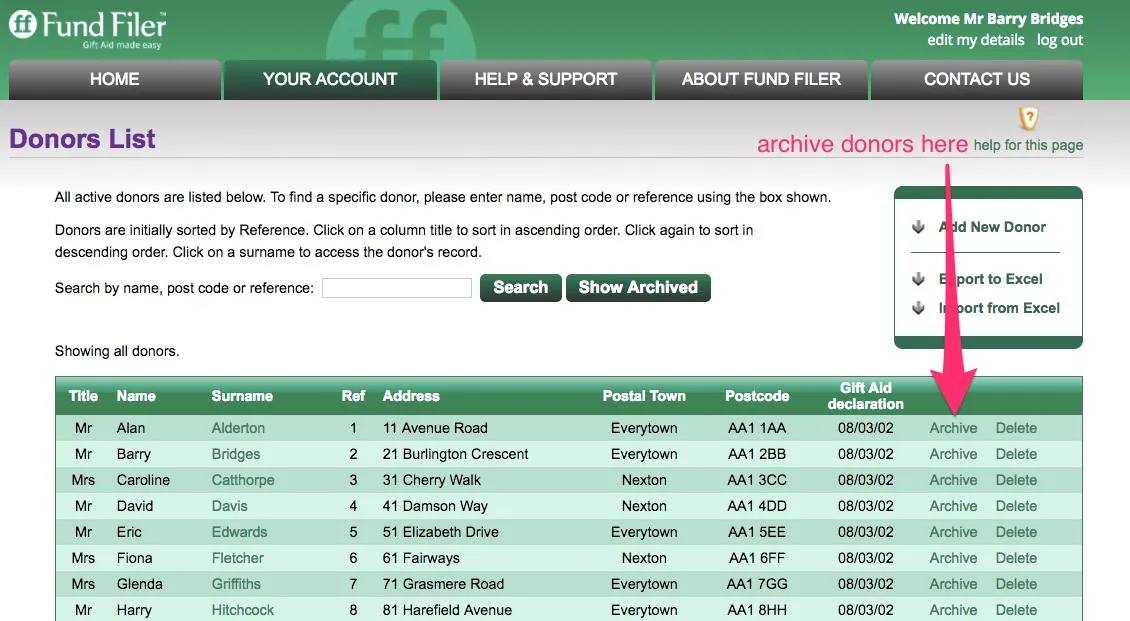The image size is (1130, 621).
Task: Sort donors by Postcode column
Action: tap(757, 396)
